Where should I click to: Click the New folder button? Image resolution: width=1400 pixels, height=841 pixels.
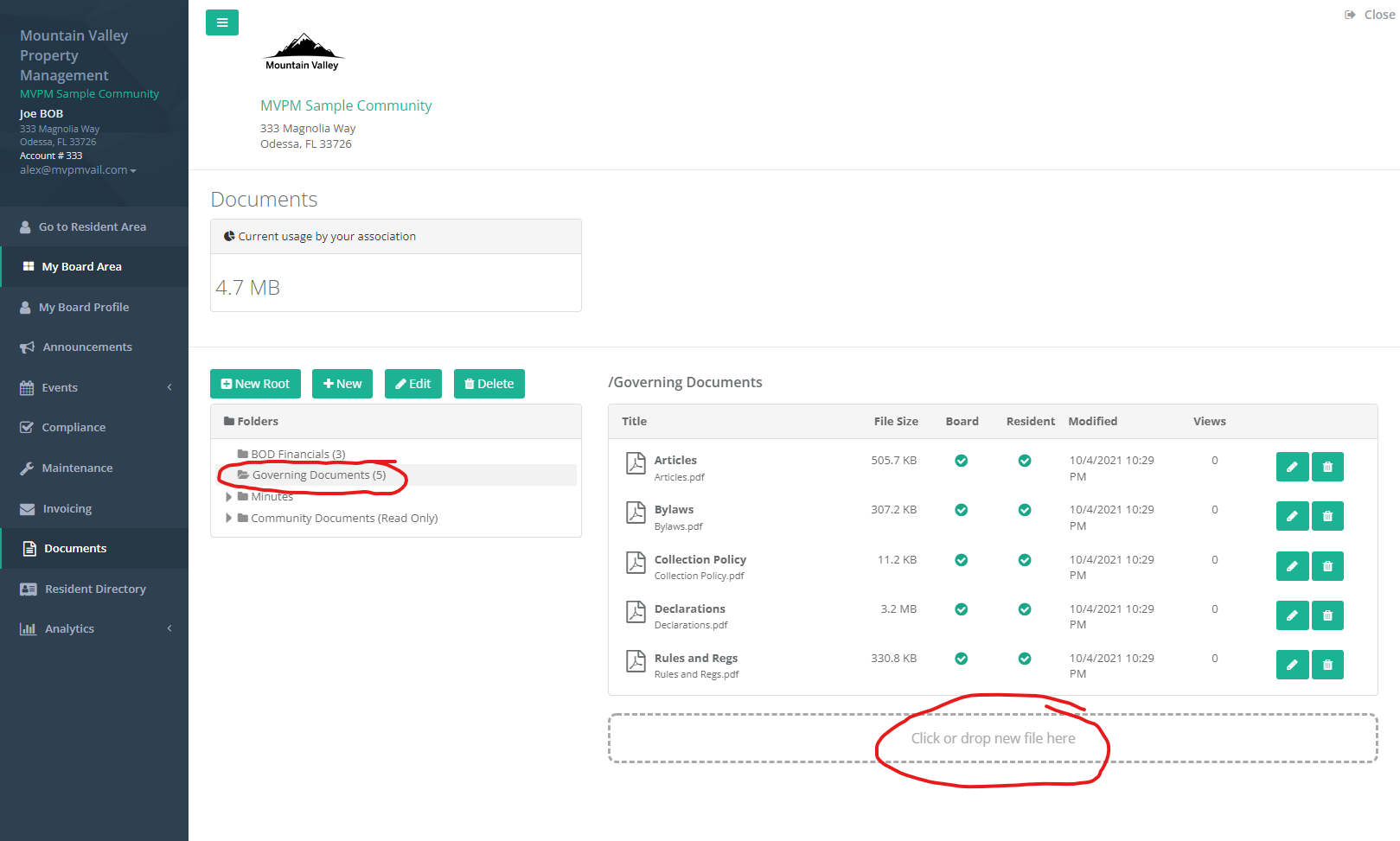click(342, 384)
